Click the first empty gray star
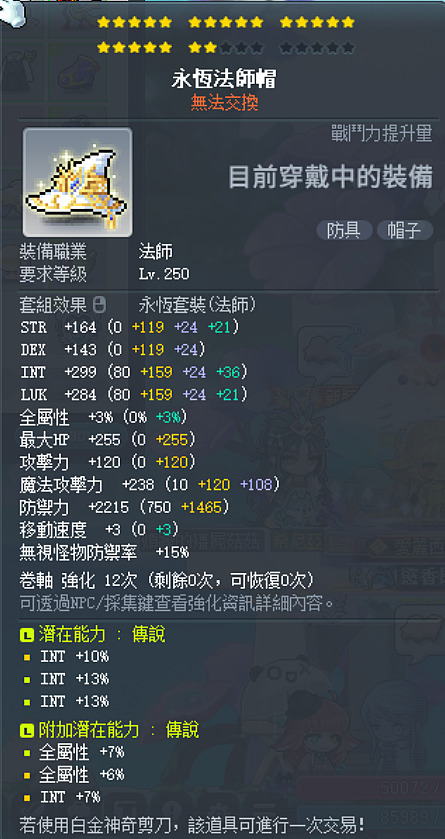445x839 pixels. pyautogui.click(x=226, y=48)
